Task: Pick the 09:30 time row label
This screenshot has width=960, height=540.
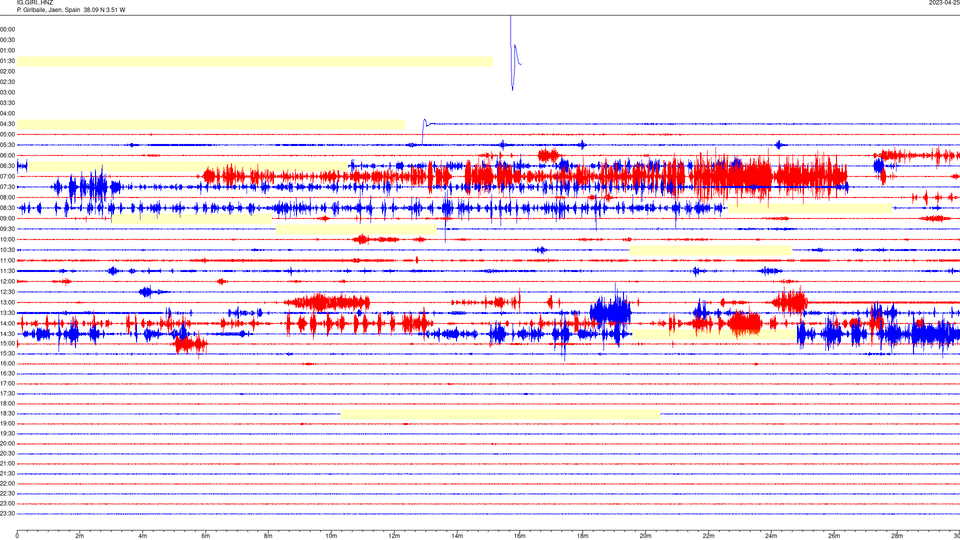Action: [8, 229]
